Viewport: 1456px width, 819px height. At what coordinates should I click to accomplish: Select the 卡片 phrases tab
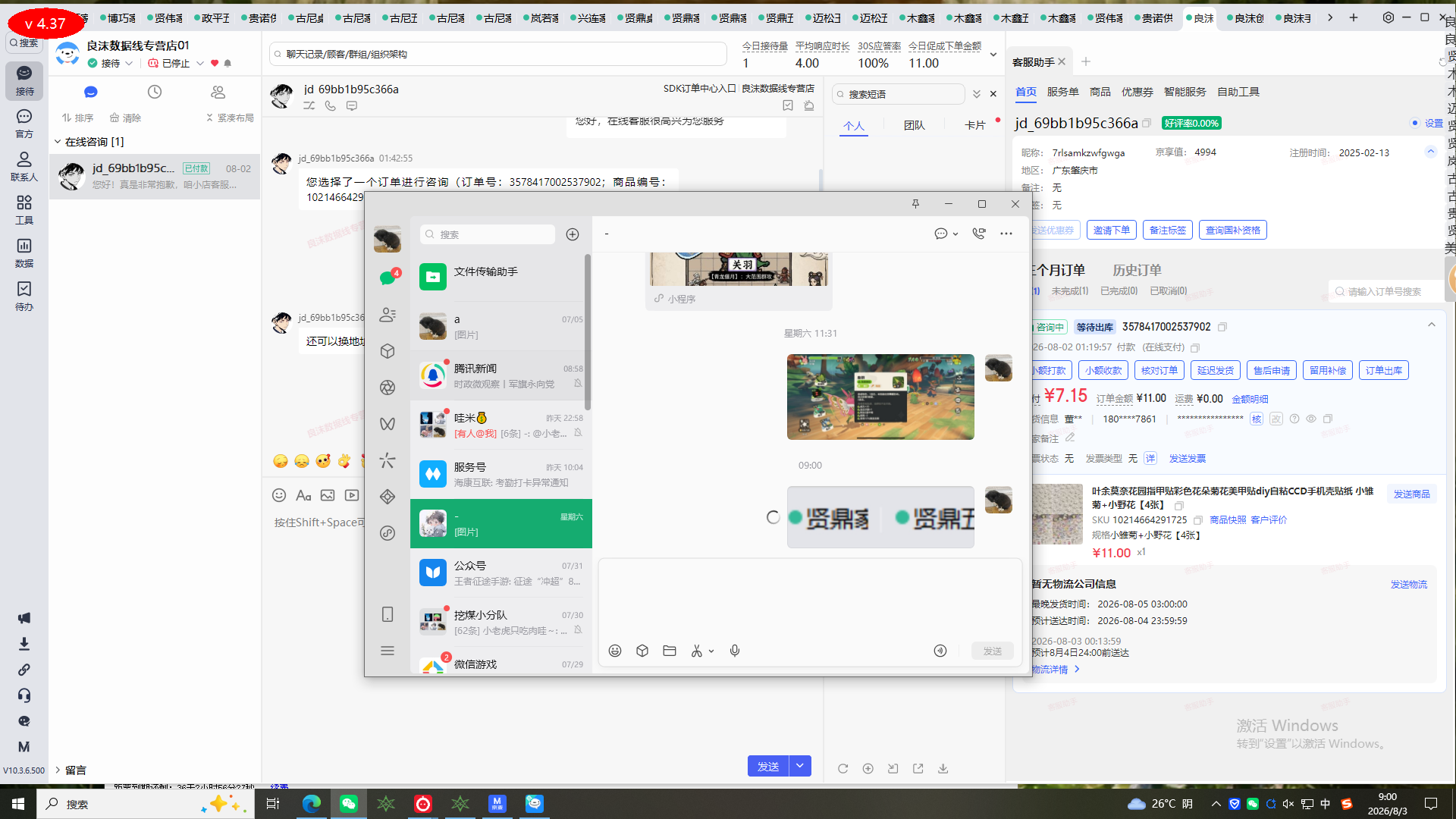pyautogui.click(x=974, y=125)
